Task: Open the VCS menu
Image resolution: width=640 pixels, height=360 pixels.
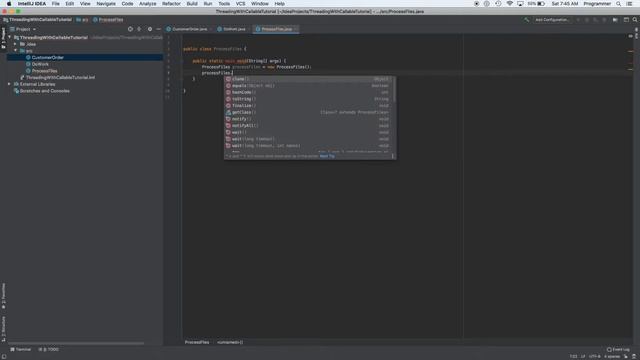Action: coord(240,4)
